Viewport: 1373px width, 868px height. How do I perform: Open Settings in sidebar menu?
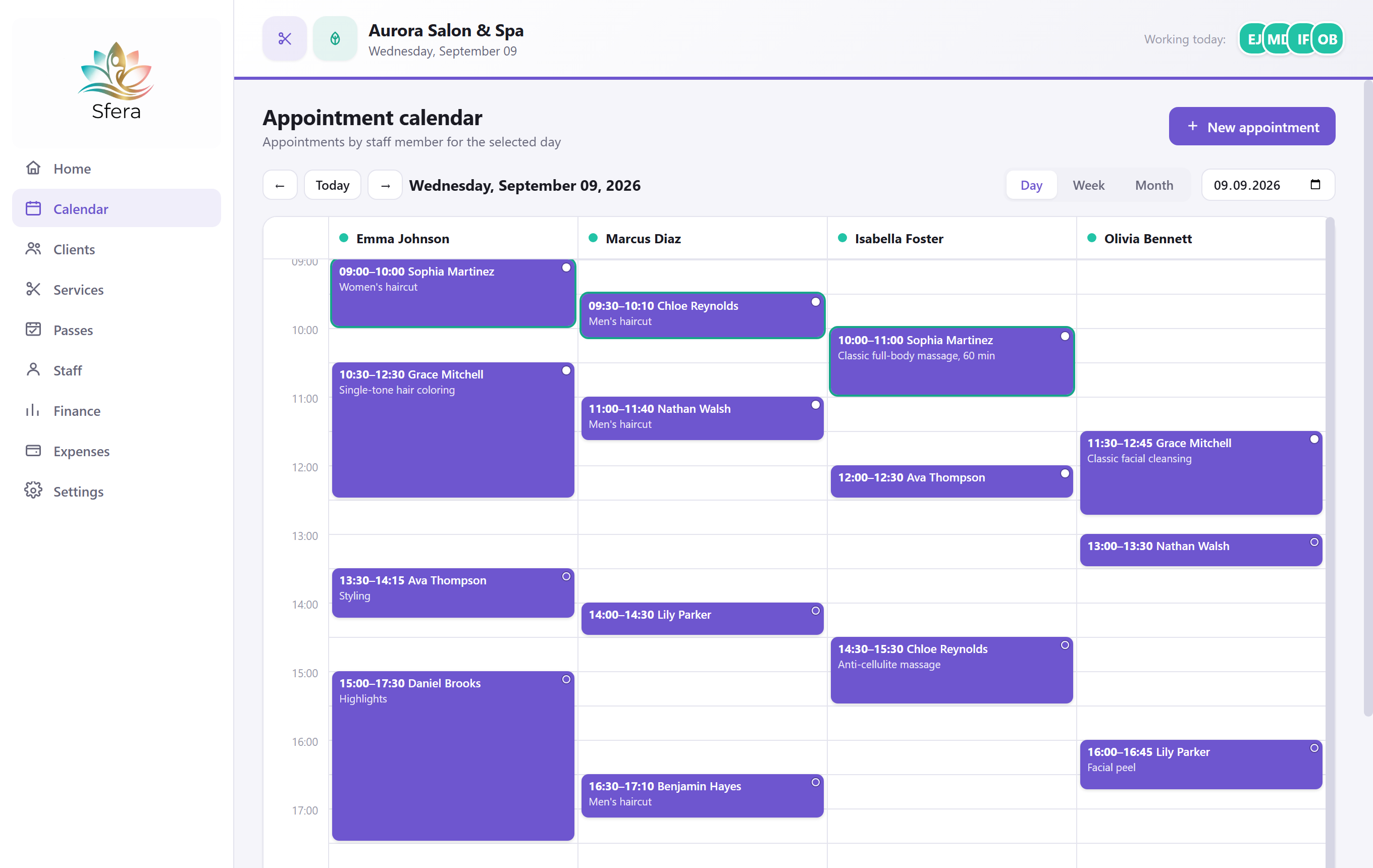116,491
